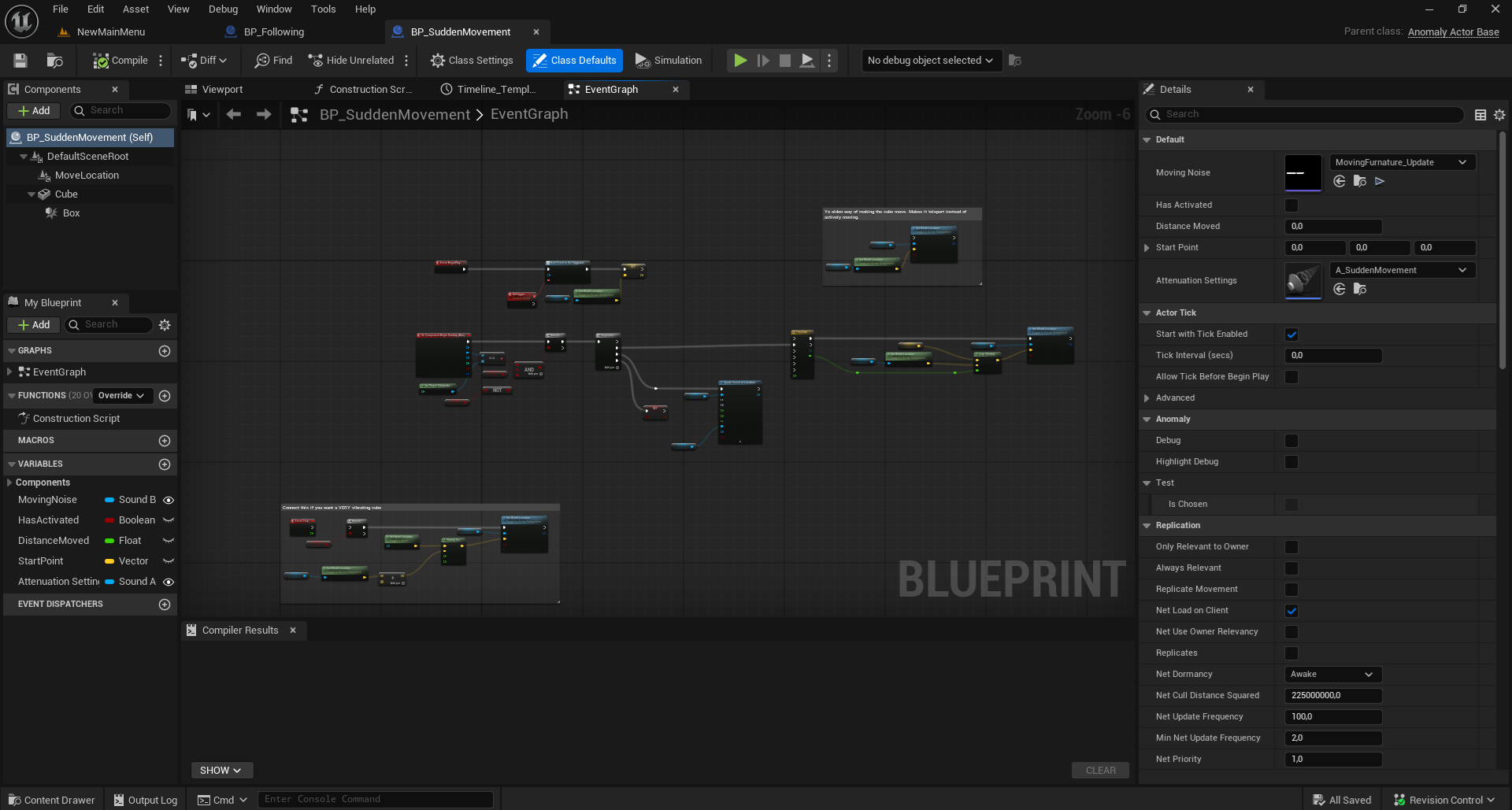This screenshot has height=810, width=1512.
Task: Uncheck Start with Tick Enabled
Action: (1291, 335)
